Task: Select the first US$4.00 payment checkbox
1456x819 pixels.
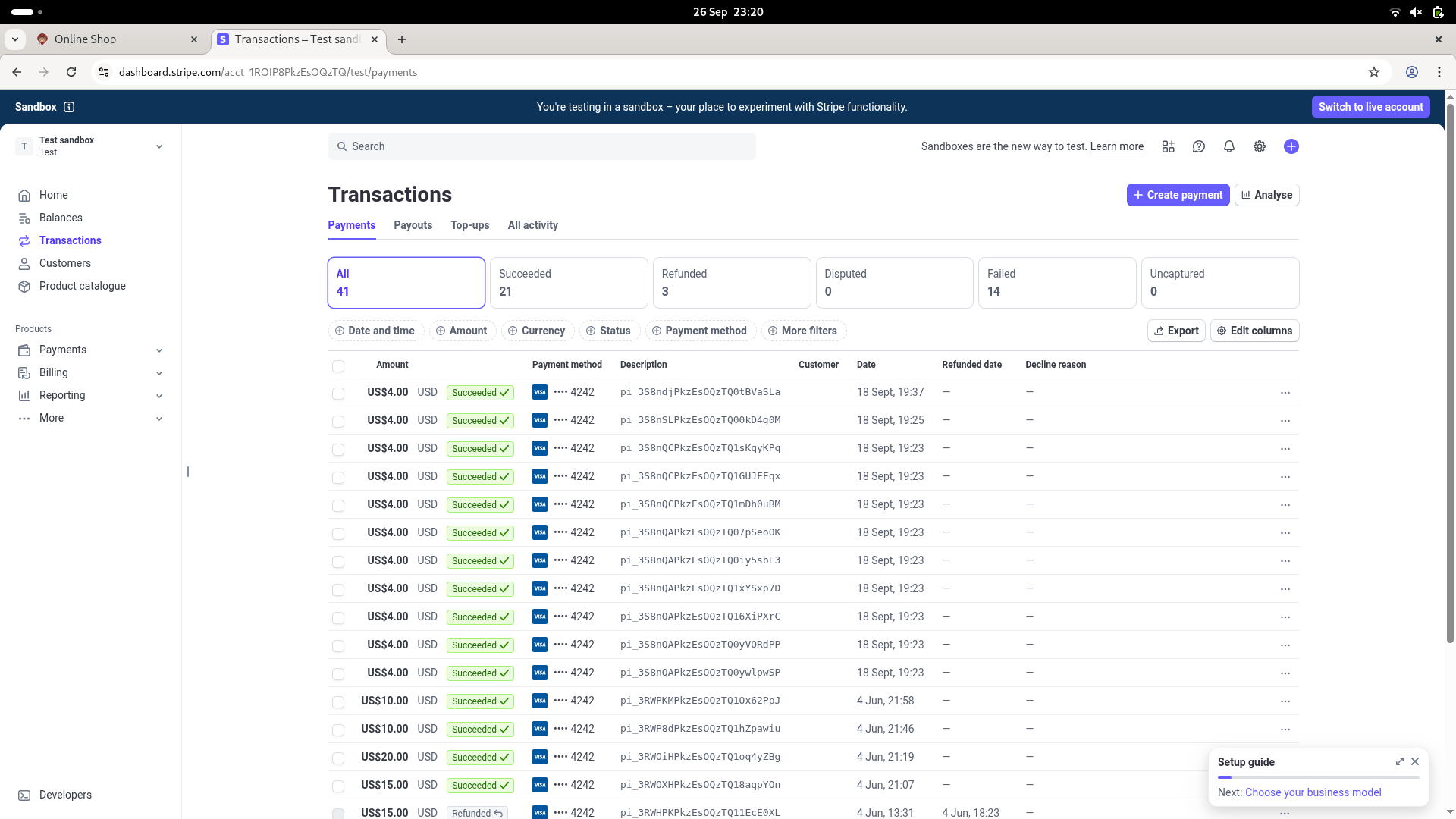Action: [x=338, y=394]
